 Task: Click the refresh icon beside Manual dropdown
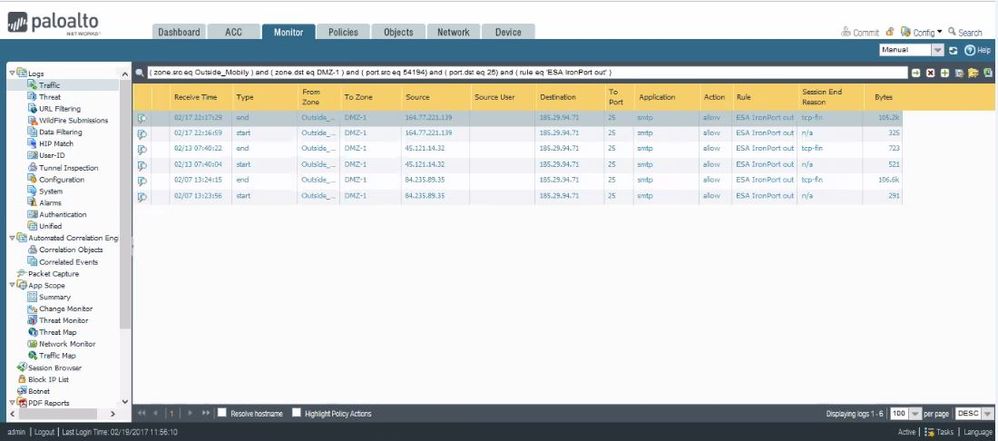(x=953, y=50)
